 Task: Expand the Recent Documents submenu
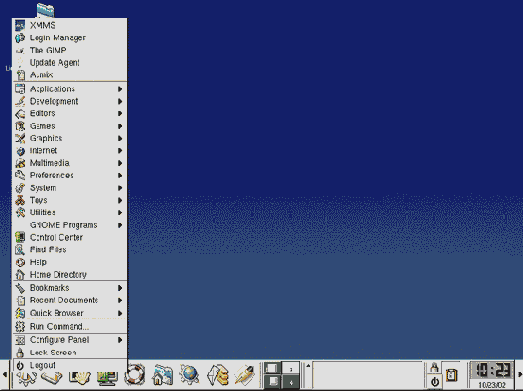click(x=70, y=300)
